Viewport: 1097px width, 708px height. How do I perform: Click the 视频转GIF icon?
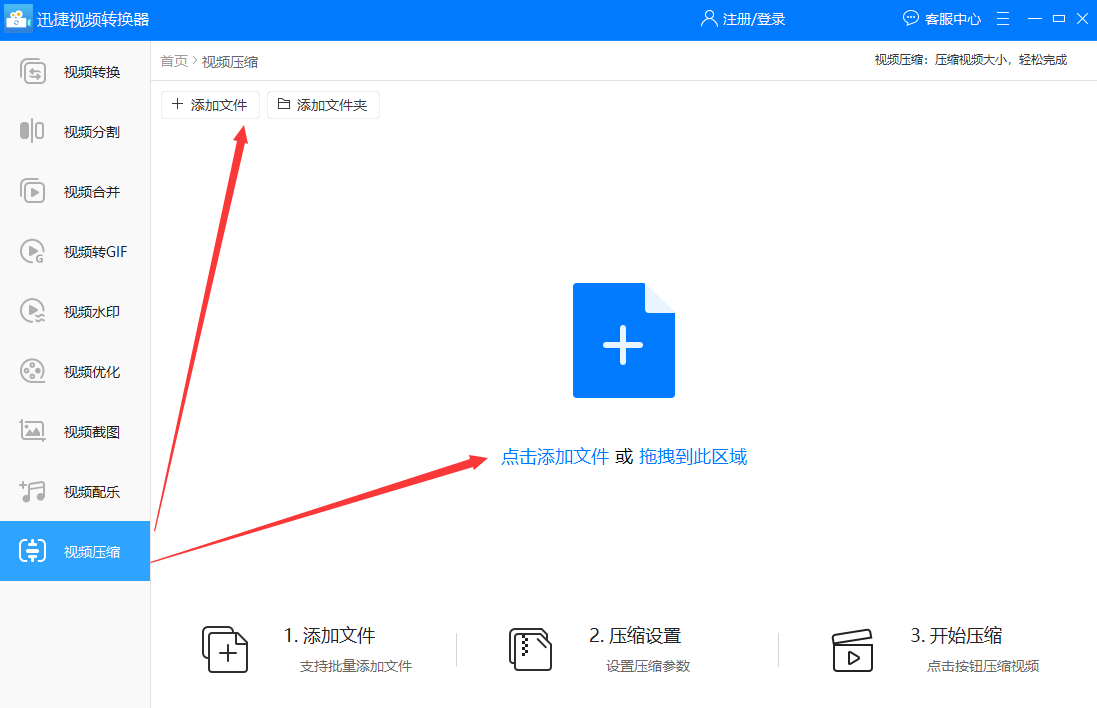33,251
